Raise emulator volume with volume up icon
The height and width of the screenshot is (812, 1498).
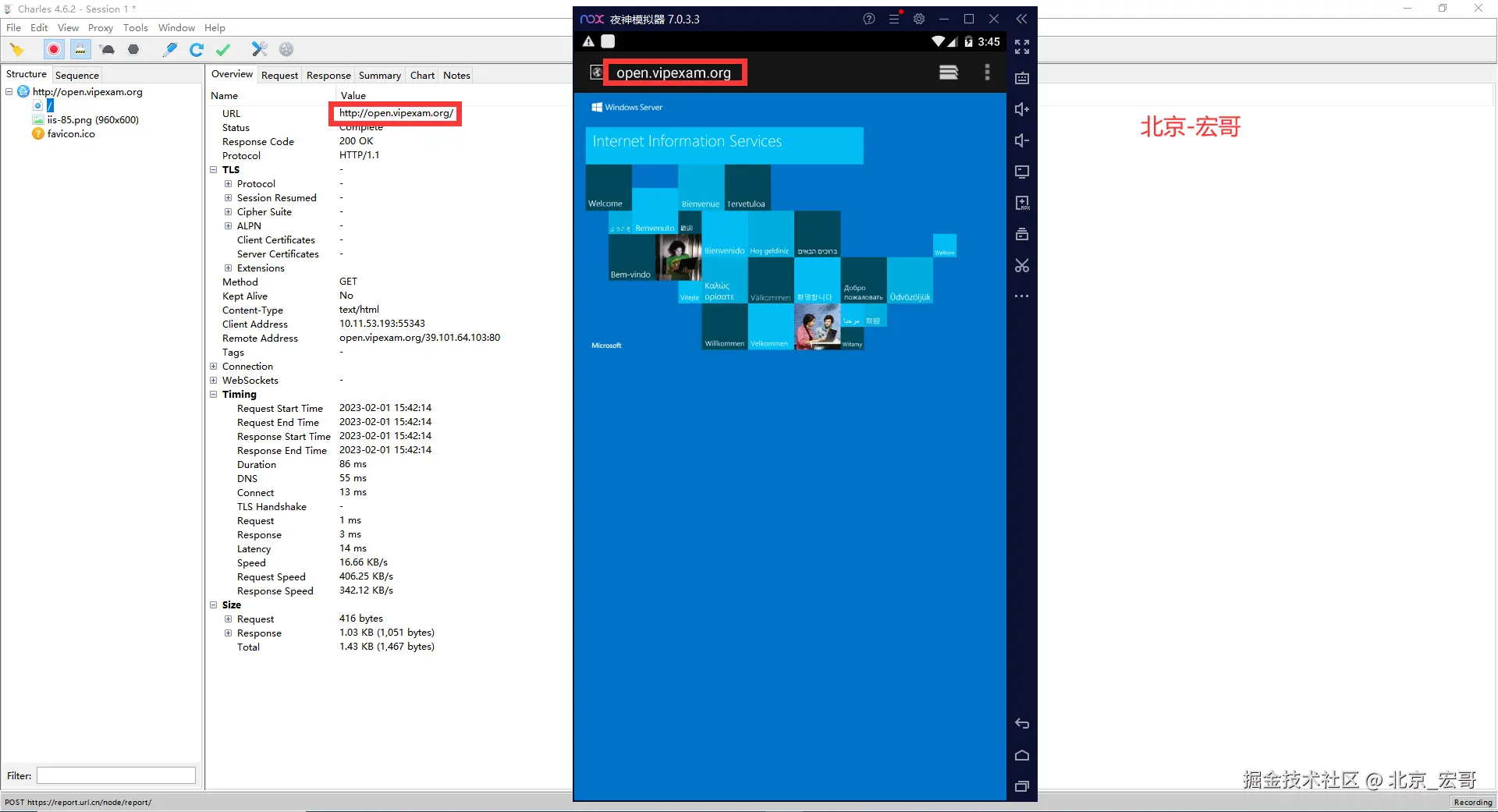pyautogui.click(x=1022, y=109)
